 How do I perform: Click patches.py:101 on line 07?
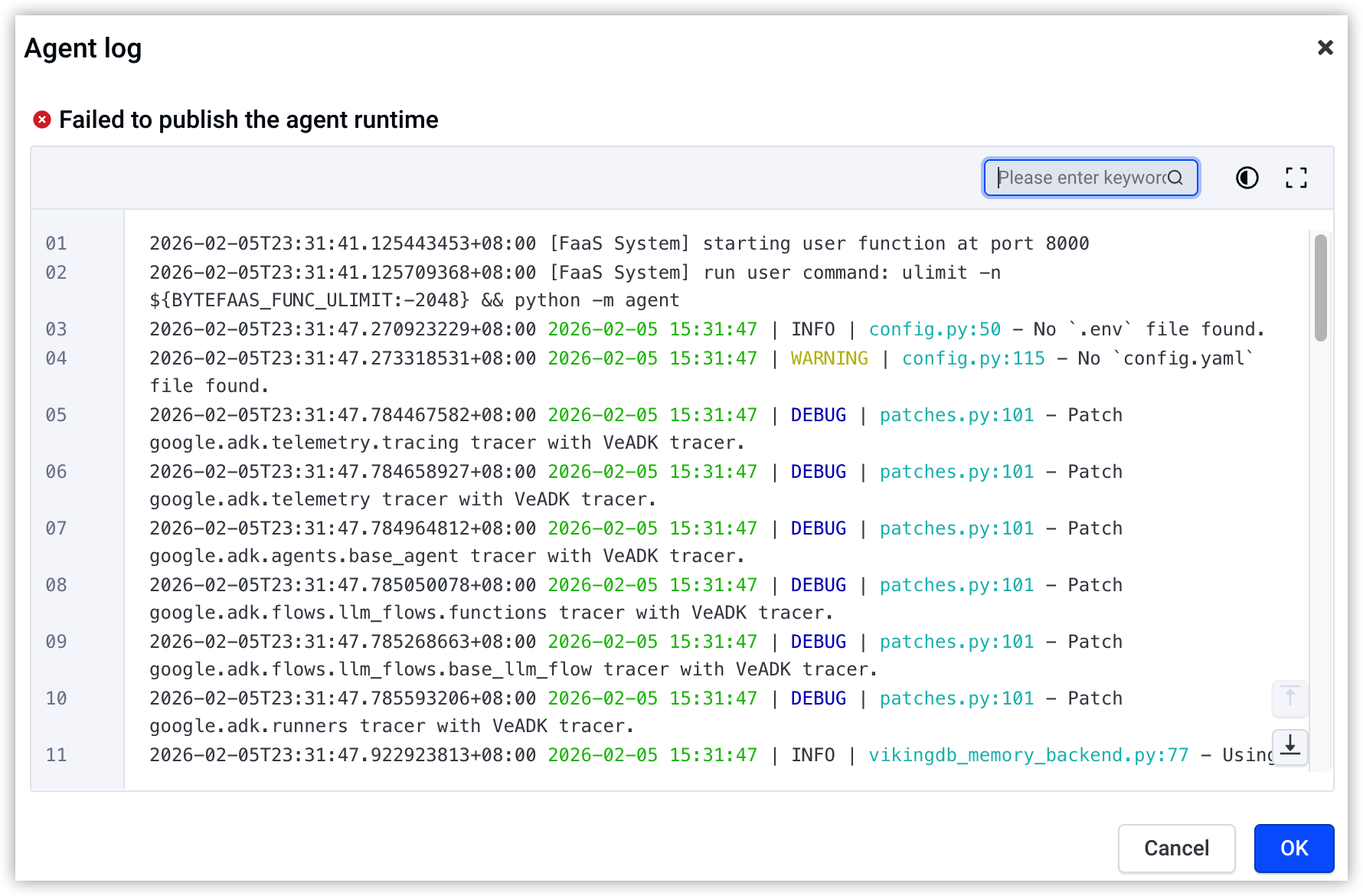(x=956, y=528)
